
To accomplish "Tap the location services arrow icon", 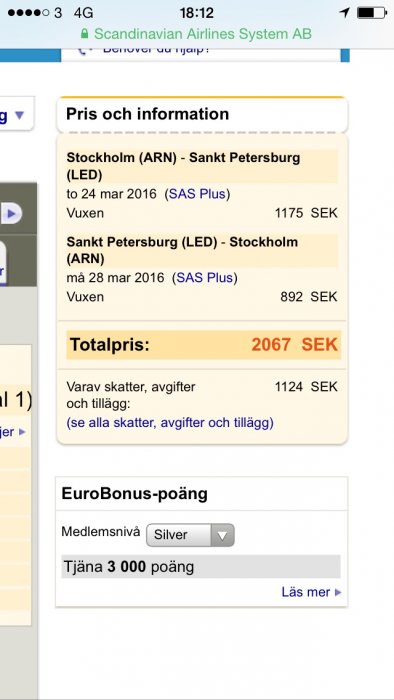I will click(344, 13).
